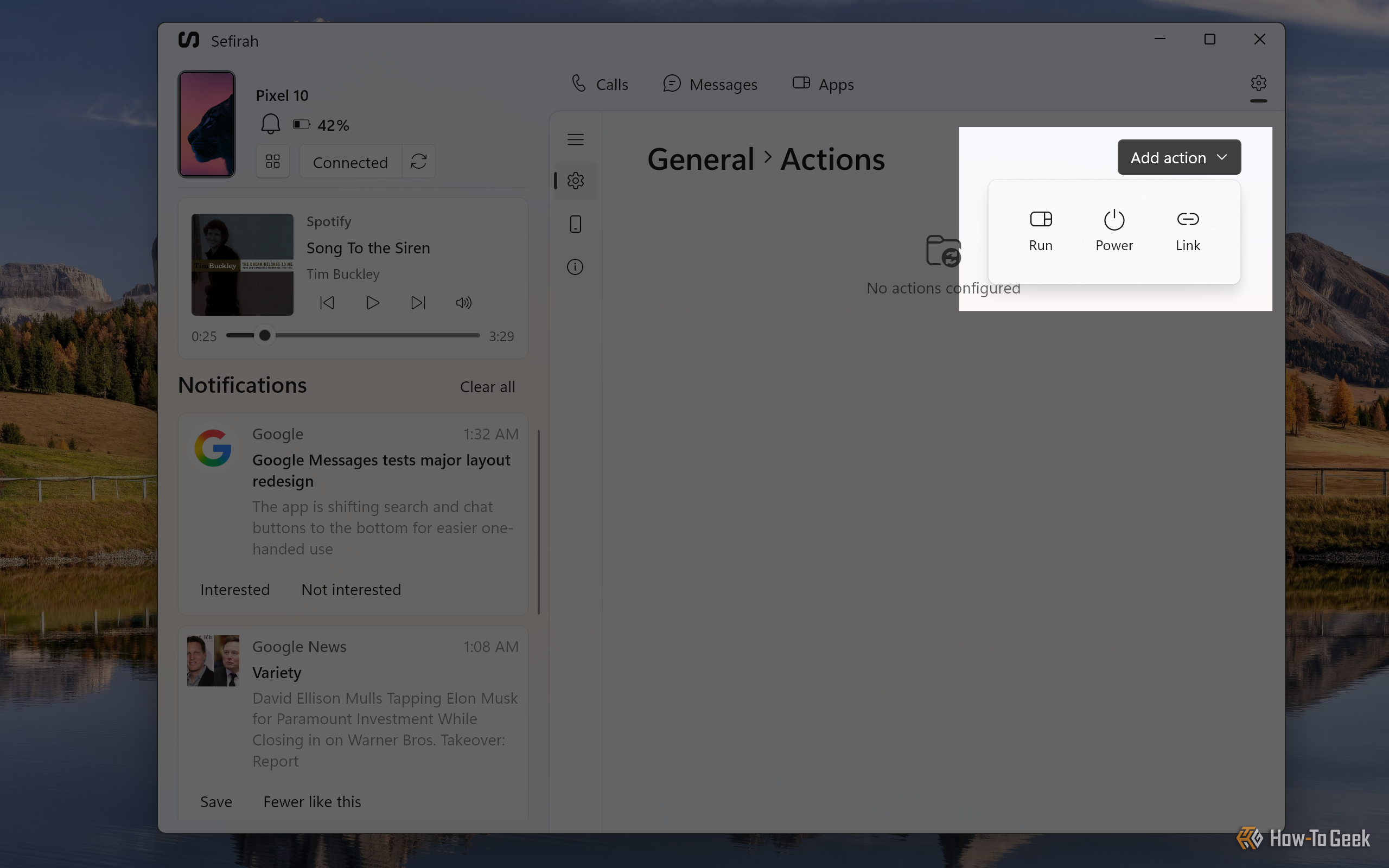The image size is (1389, 868).
Task: Click the Song To the Siren album art
Action: (x=242, y=265)
